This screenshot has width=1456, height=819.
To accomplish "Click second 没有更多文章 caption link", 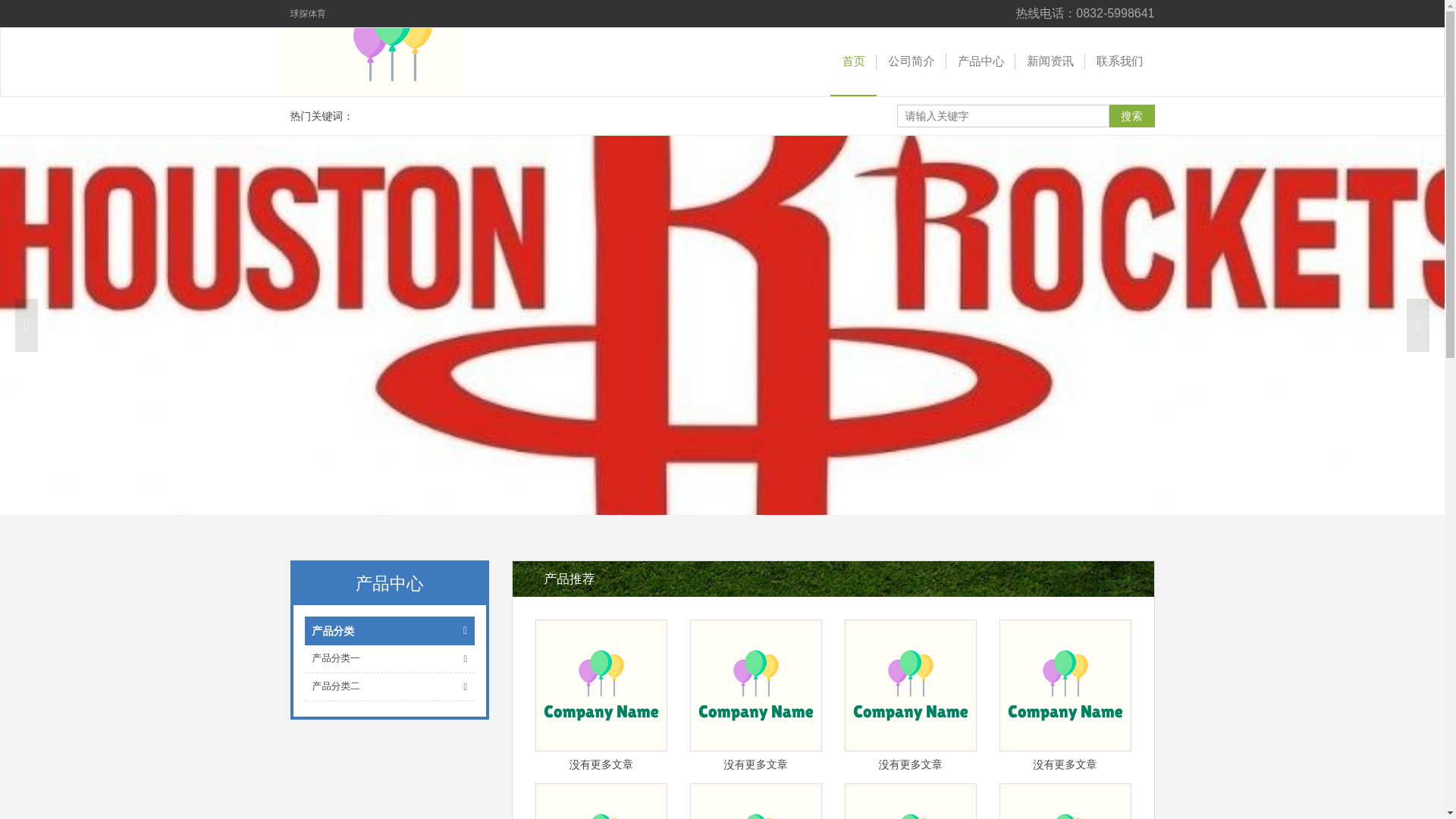I will click(756, 765).
